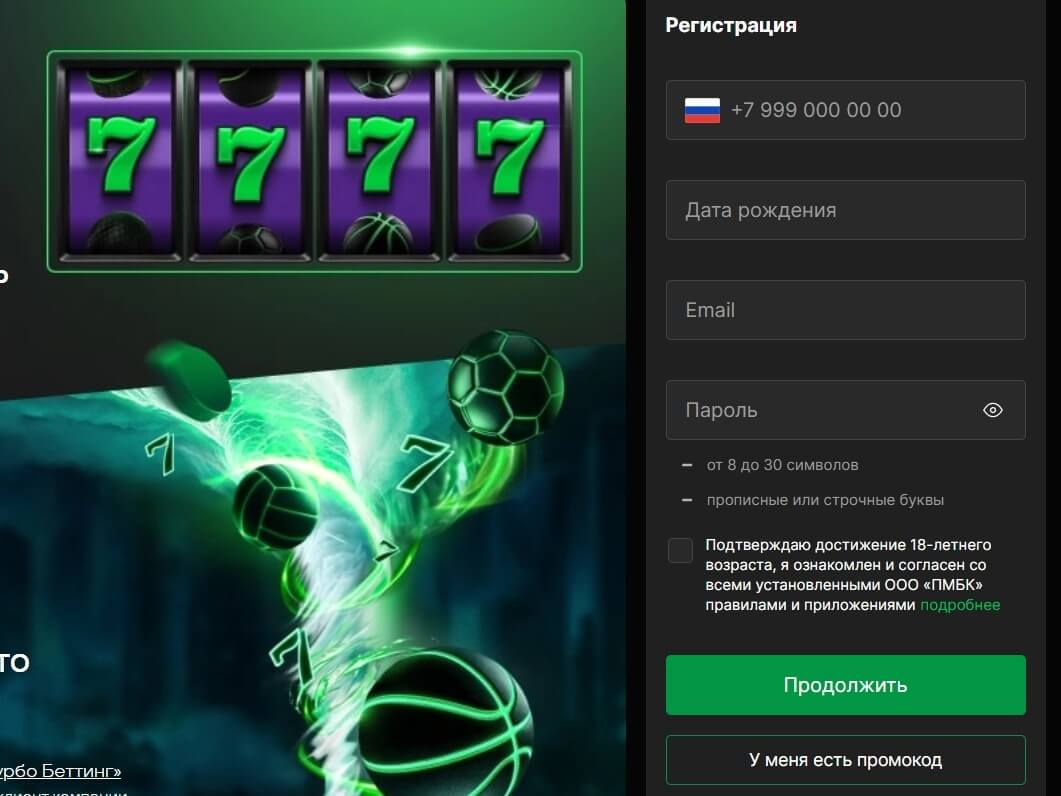Viewport: 1061px width, 796px height.
Task: Click the flying green hockey puck
Action: click(x=189, y=380)
